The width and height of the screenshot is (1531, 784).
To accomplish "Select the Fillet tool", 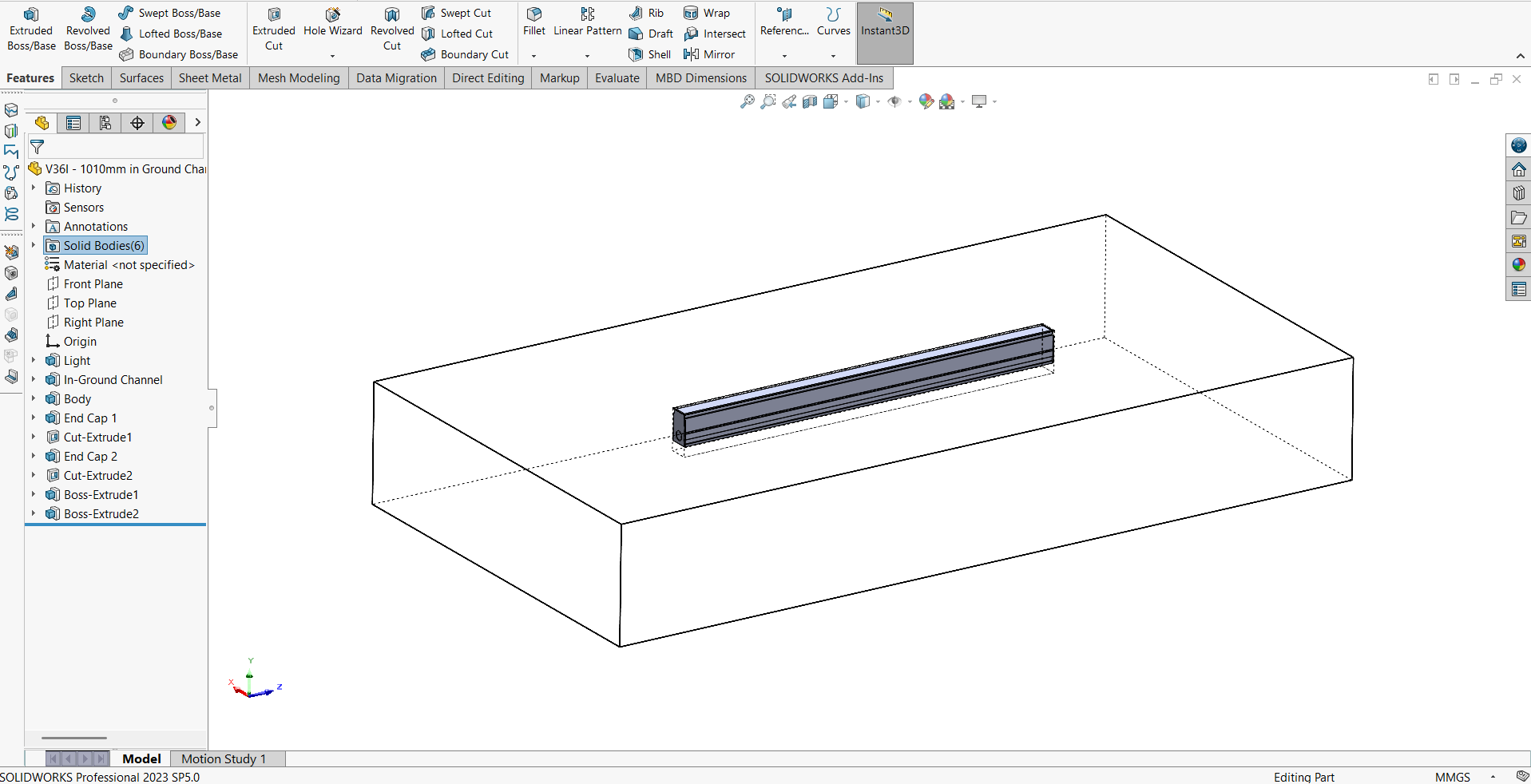I will (x=534, y=22).
